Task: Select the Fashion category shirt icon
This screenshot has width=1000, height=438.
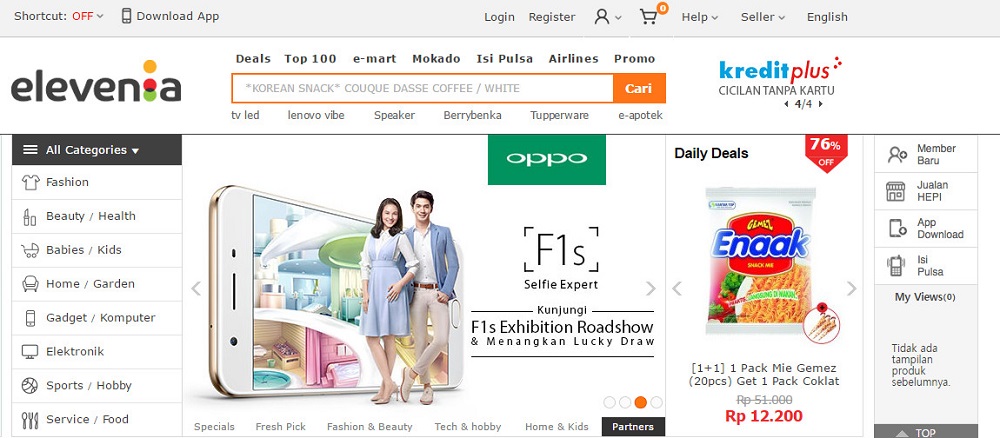Action: tap(29, 182)
